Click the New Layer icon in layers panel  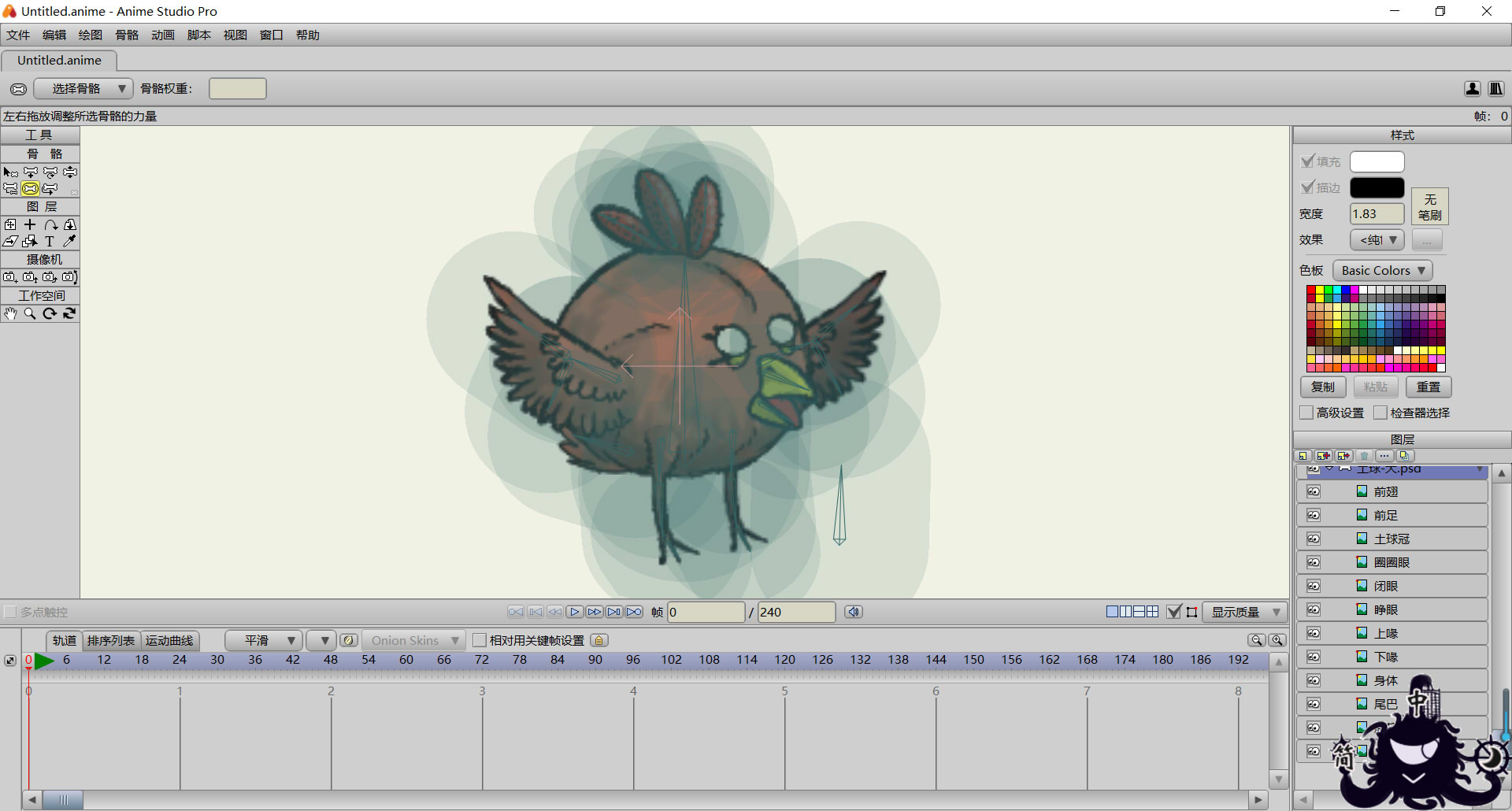1303,456
